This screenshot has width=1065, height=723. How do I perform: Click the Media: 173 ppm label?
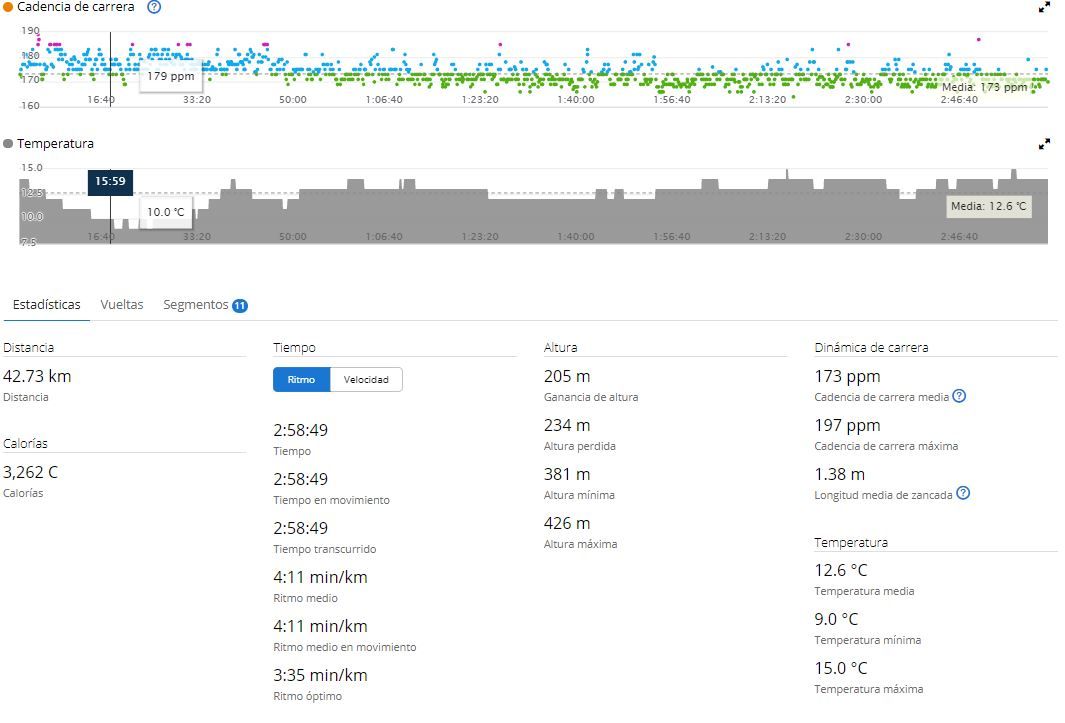984,87
